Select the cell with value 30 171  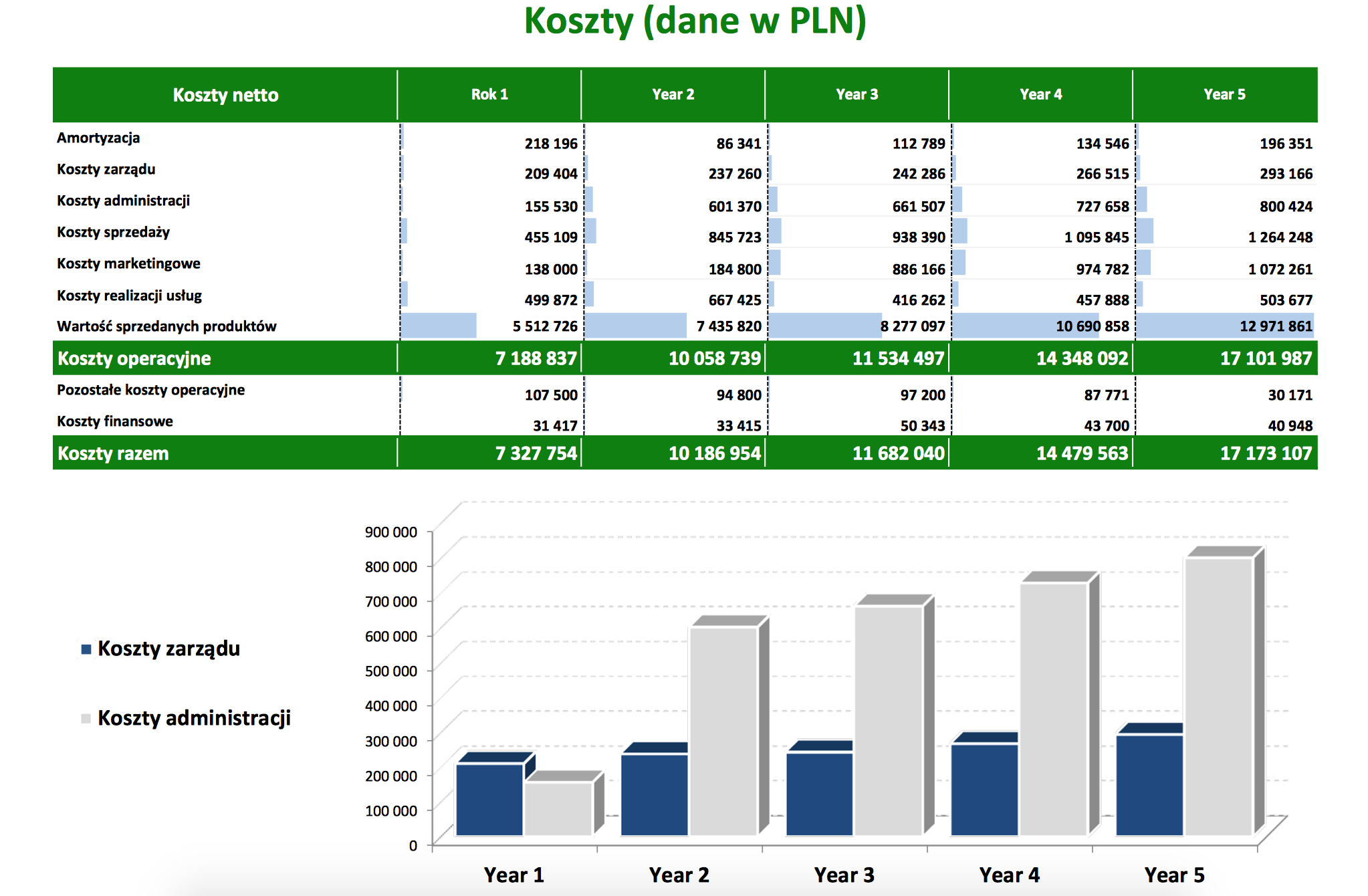(1290, 395)
